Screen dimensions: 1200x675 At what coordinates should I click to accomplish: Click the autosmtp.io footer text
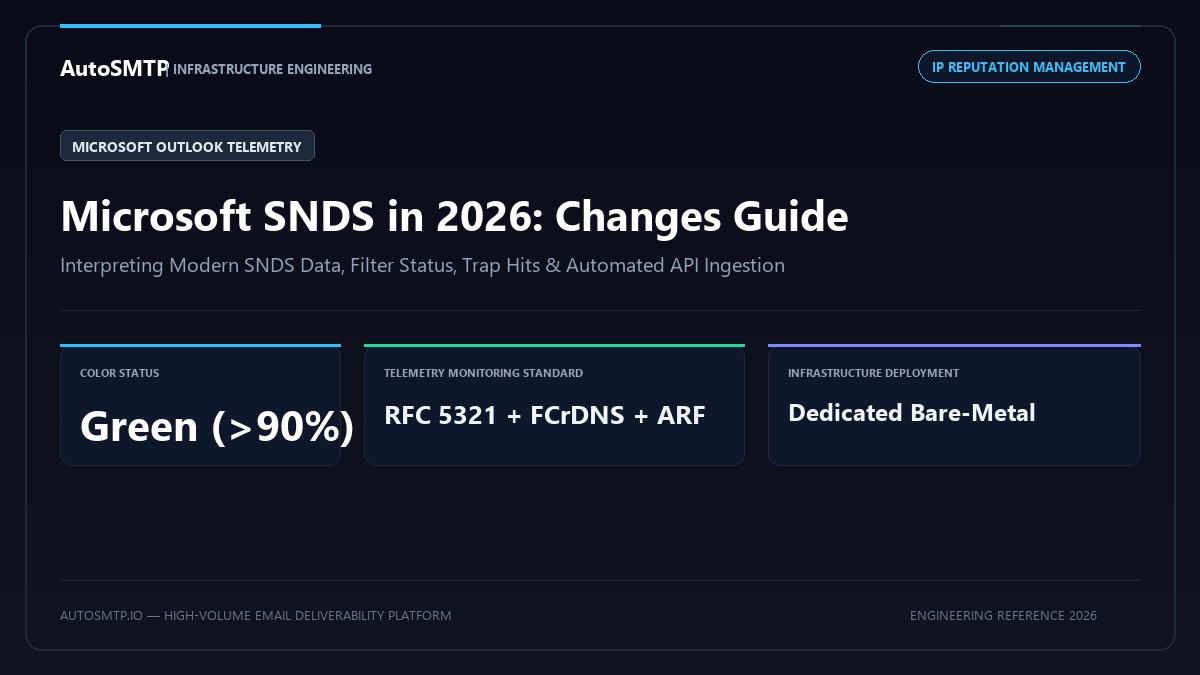click(255, 616)
